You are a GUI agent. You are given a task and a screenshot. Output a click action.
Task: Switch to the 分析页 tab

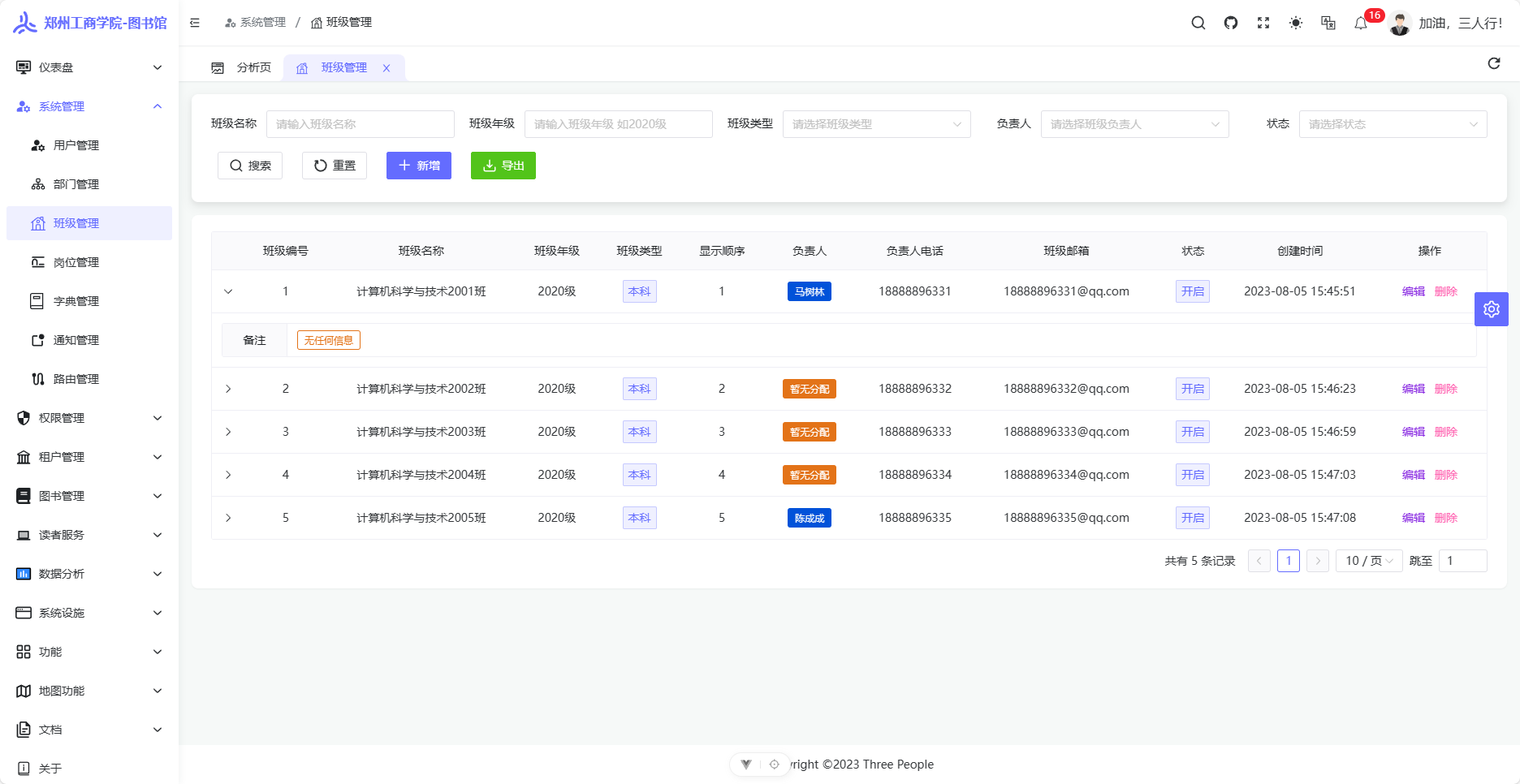click(x=241, y=68)
